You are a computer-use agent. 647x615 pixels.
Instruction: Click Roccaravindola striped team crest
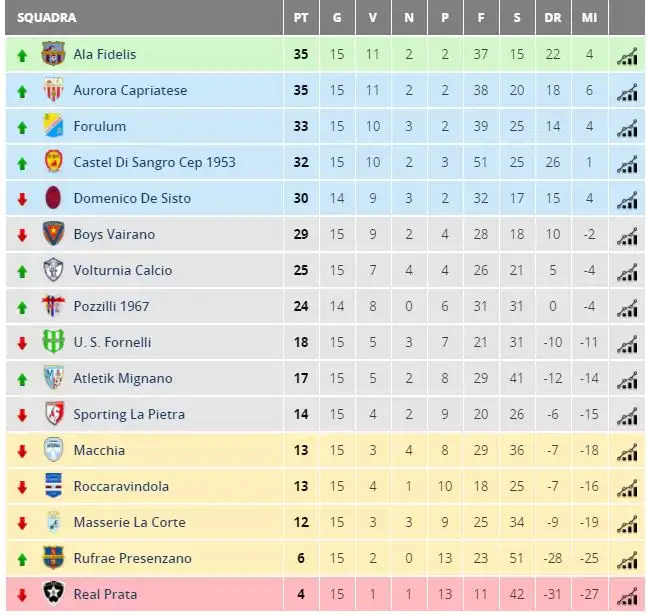pyautogui.click(x=54, y=485)
